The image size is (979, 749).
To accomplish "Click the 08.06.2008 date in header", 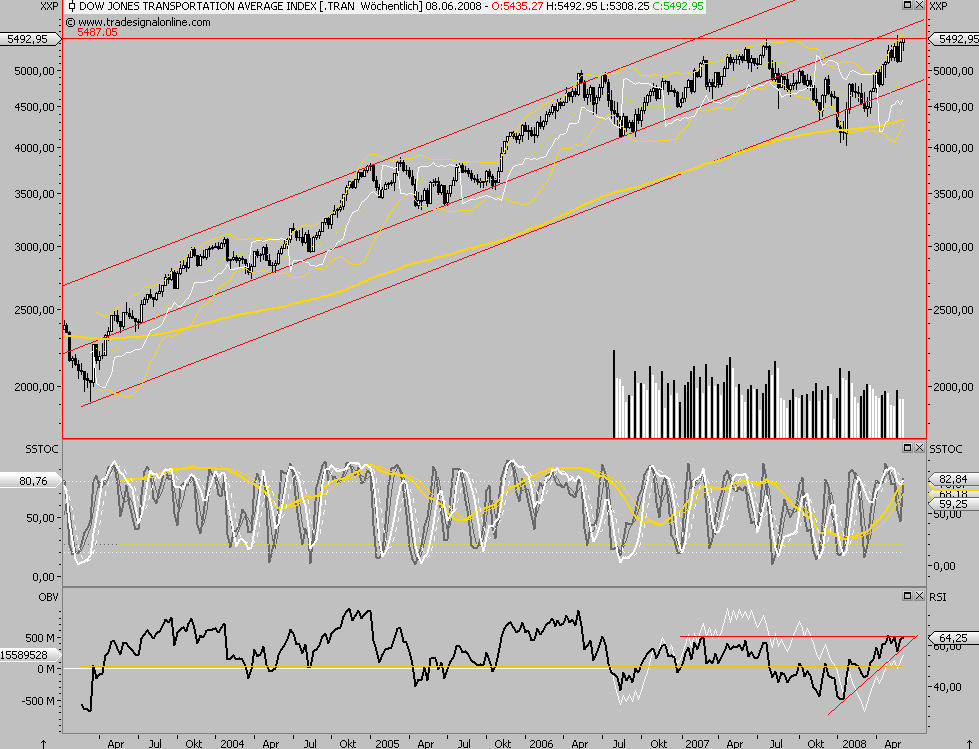I will 453,6.
